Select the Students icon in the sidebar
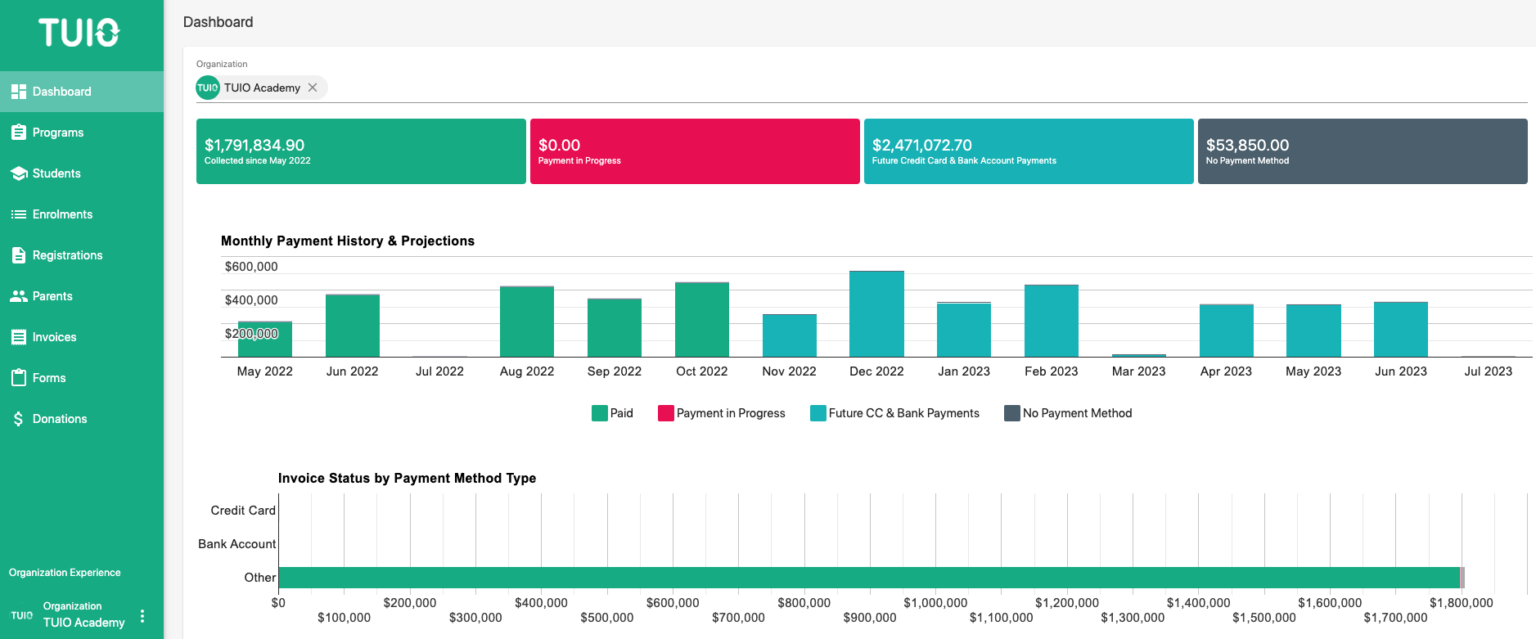Image resolution: width=1536 pixels, height=639 pixels. point(19,172)
